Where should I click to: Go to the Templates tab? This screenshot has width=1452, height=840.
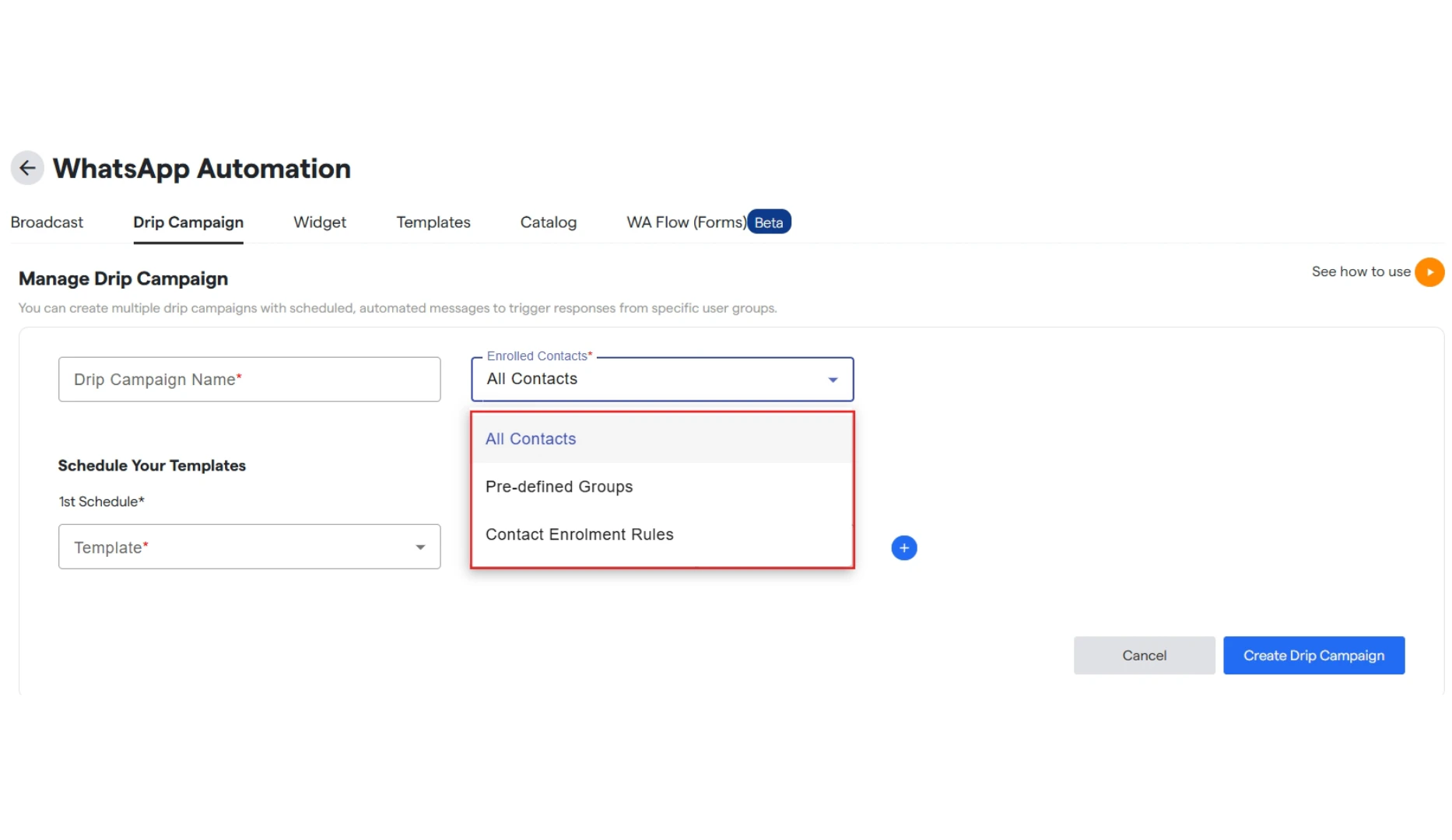pos(433,222)
